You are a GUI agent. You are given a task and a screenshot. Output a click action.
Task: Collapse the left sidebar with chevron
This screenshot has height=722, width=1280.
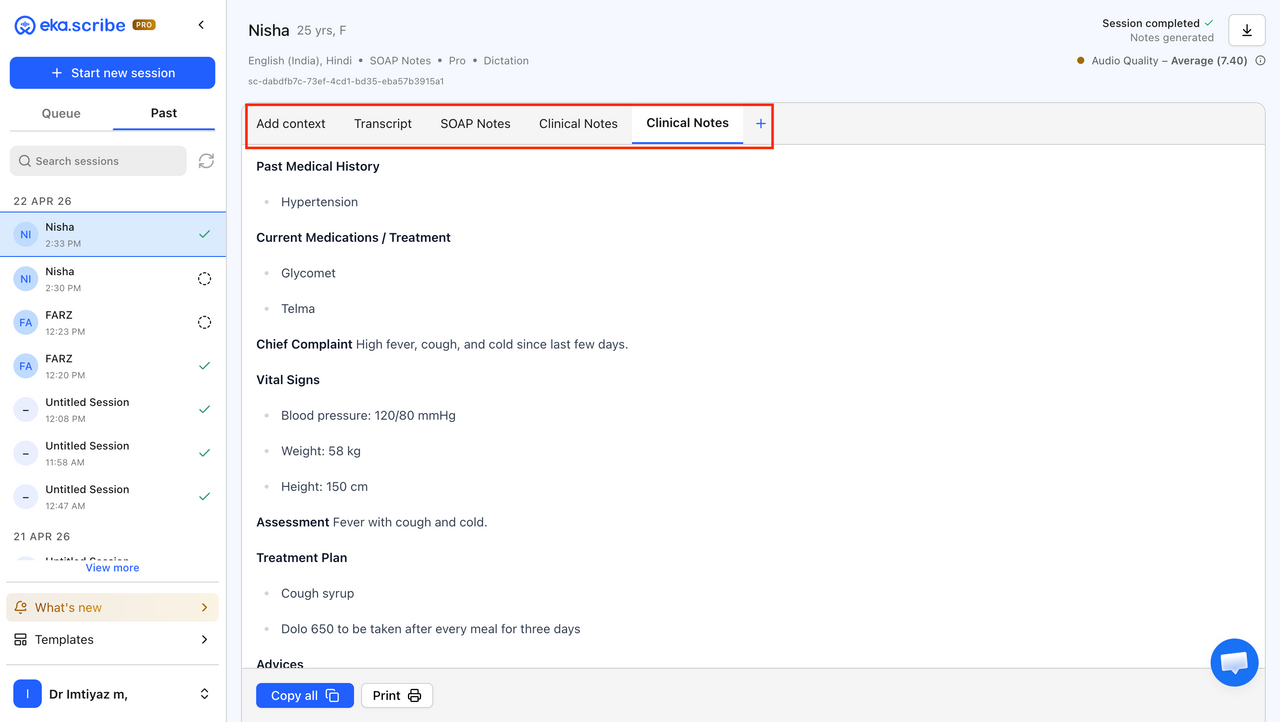[201, 25]
